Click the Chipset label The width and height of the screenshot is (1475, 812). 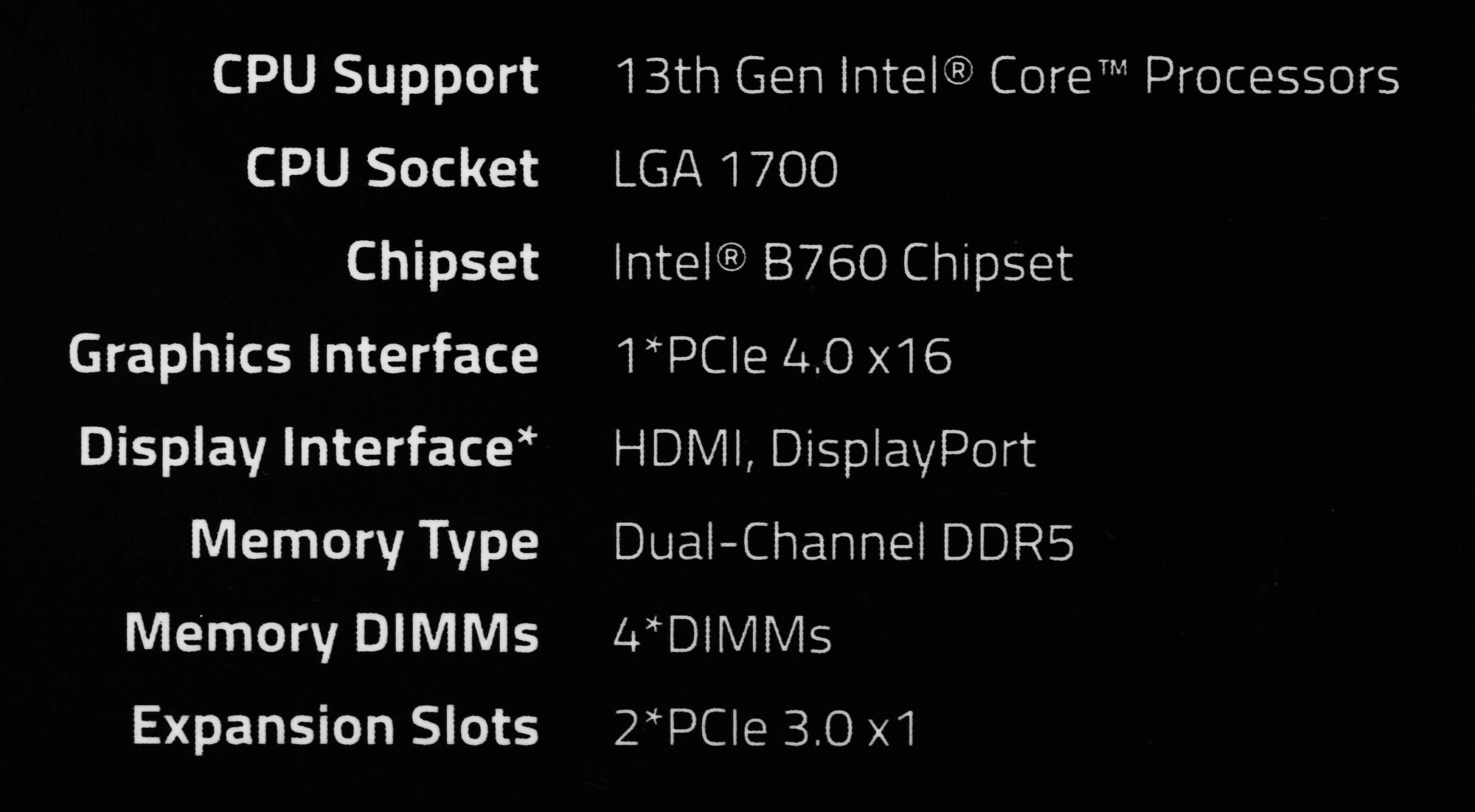[x=443, y=263]
